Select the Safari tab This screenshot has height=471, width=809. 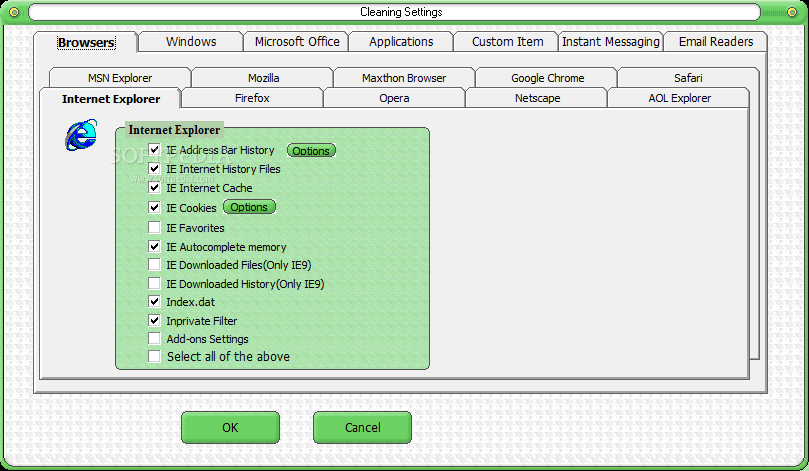(x=688, y=78)
